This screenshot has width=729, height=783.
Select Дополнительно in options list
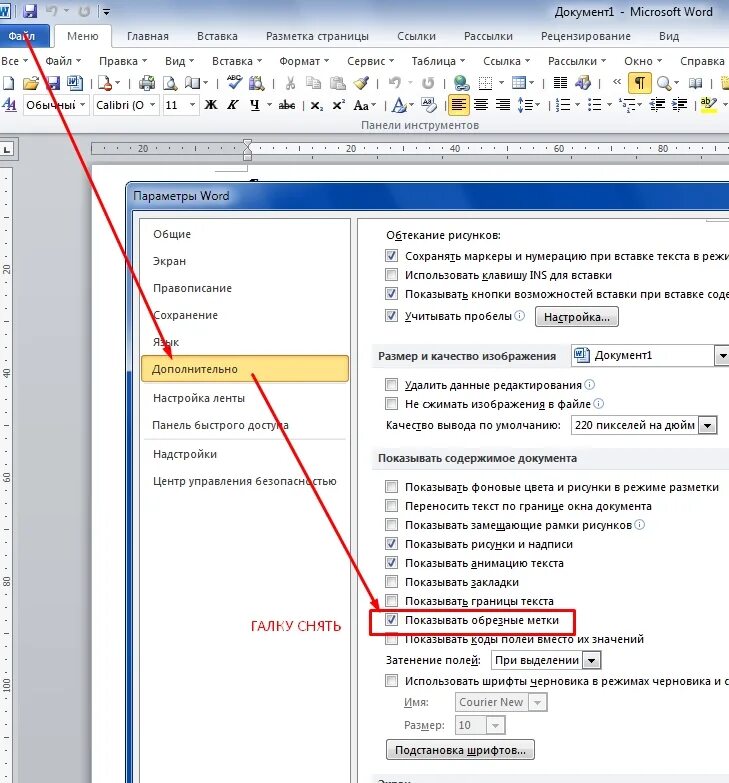pyautogui.click(x=245, y=369)
